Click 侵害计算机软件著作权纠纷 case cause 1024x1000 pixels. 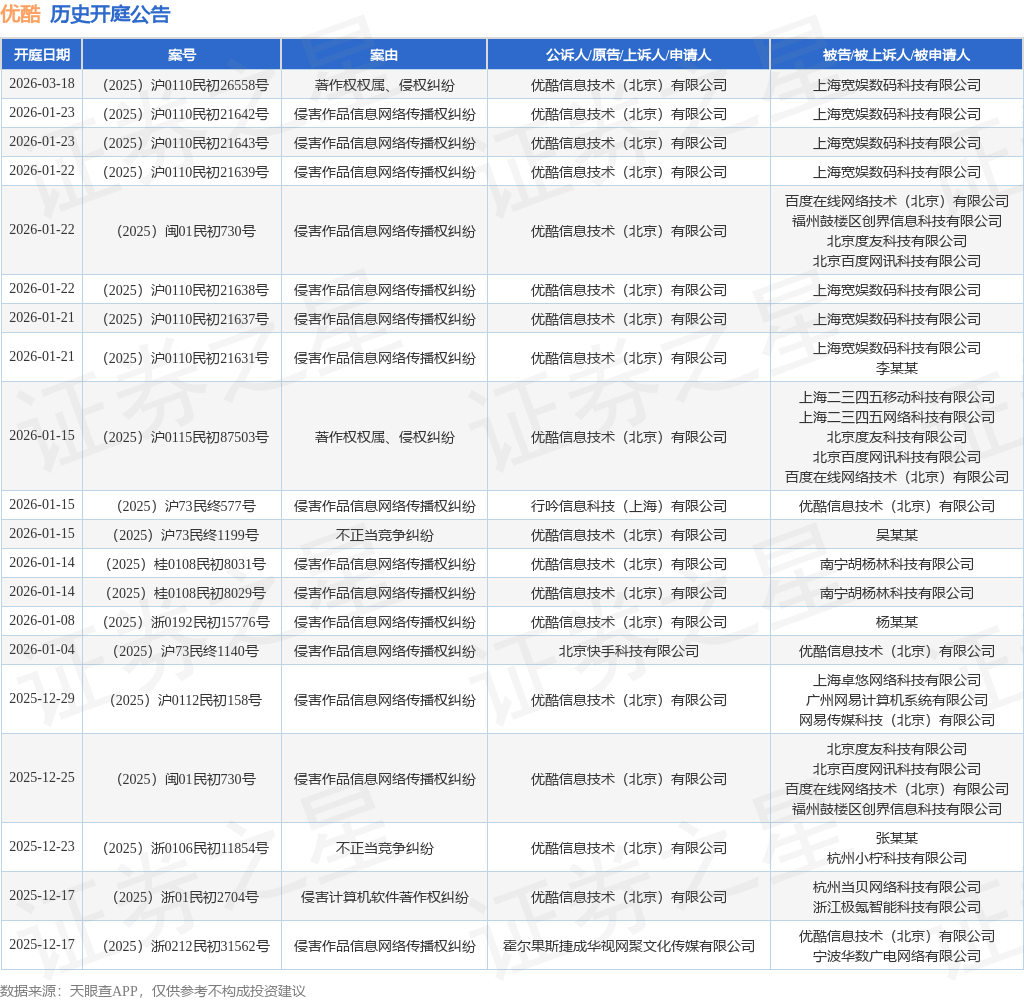pos(384,897)
